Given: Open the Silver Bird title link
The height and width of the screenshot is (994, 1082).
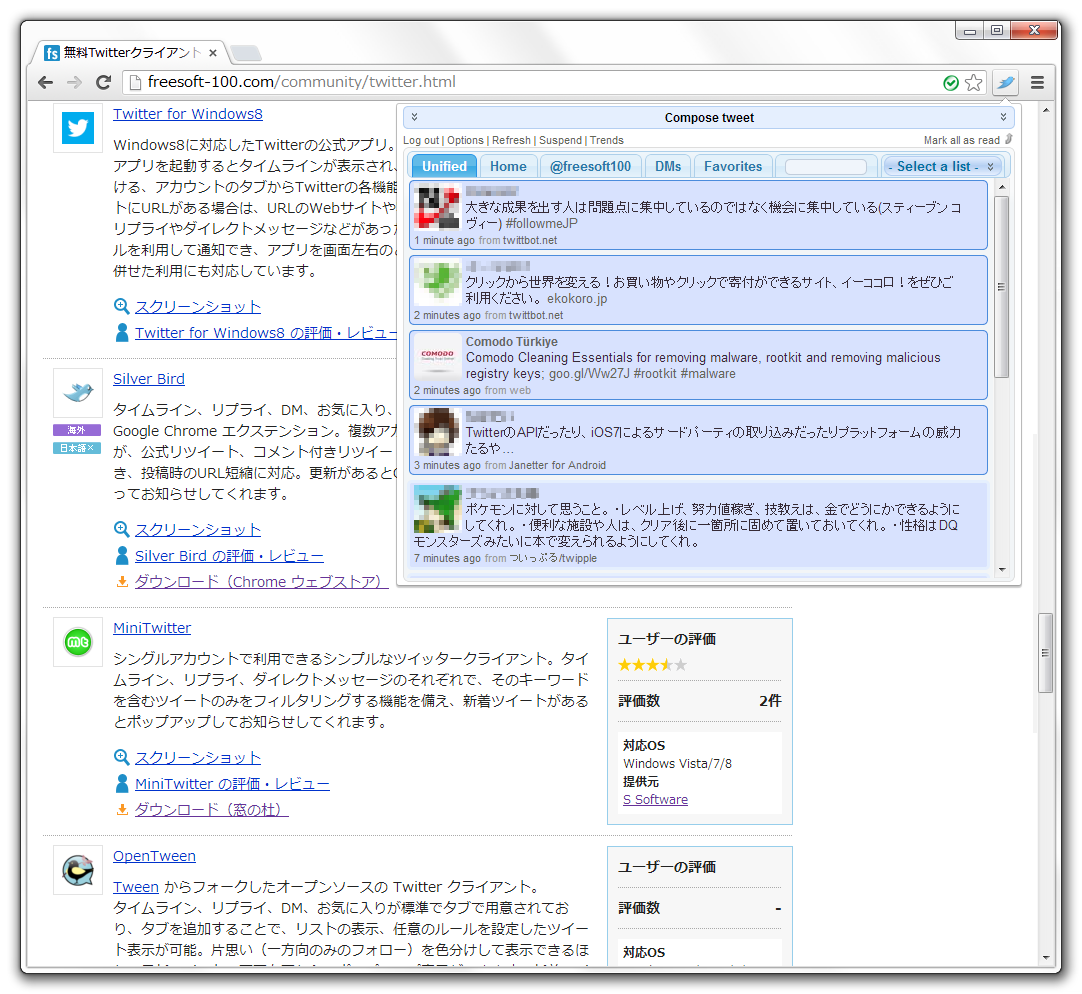Looking at the screenshot, I should click(x=149, y=379).
